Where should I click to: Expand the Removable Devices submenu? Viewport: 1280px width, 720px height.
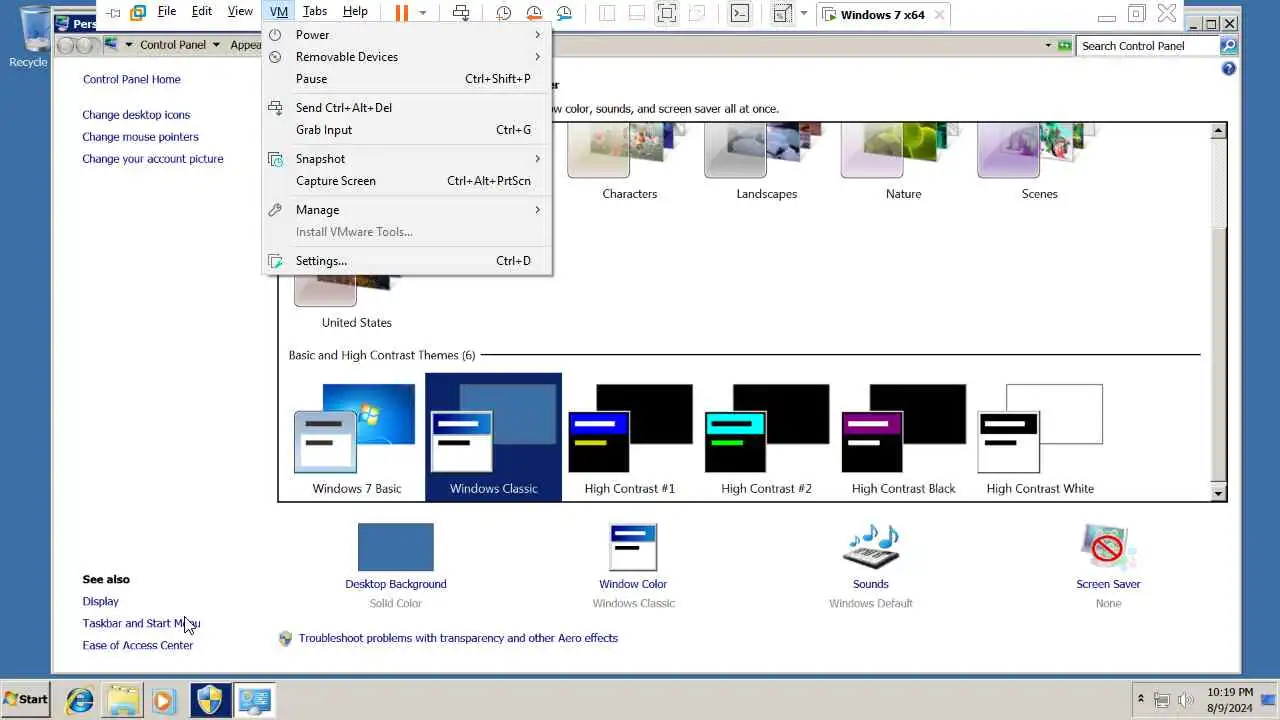tap(407, 57)
